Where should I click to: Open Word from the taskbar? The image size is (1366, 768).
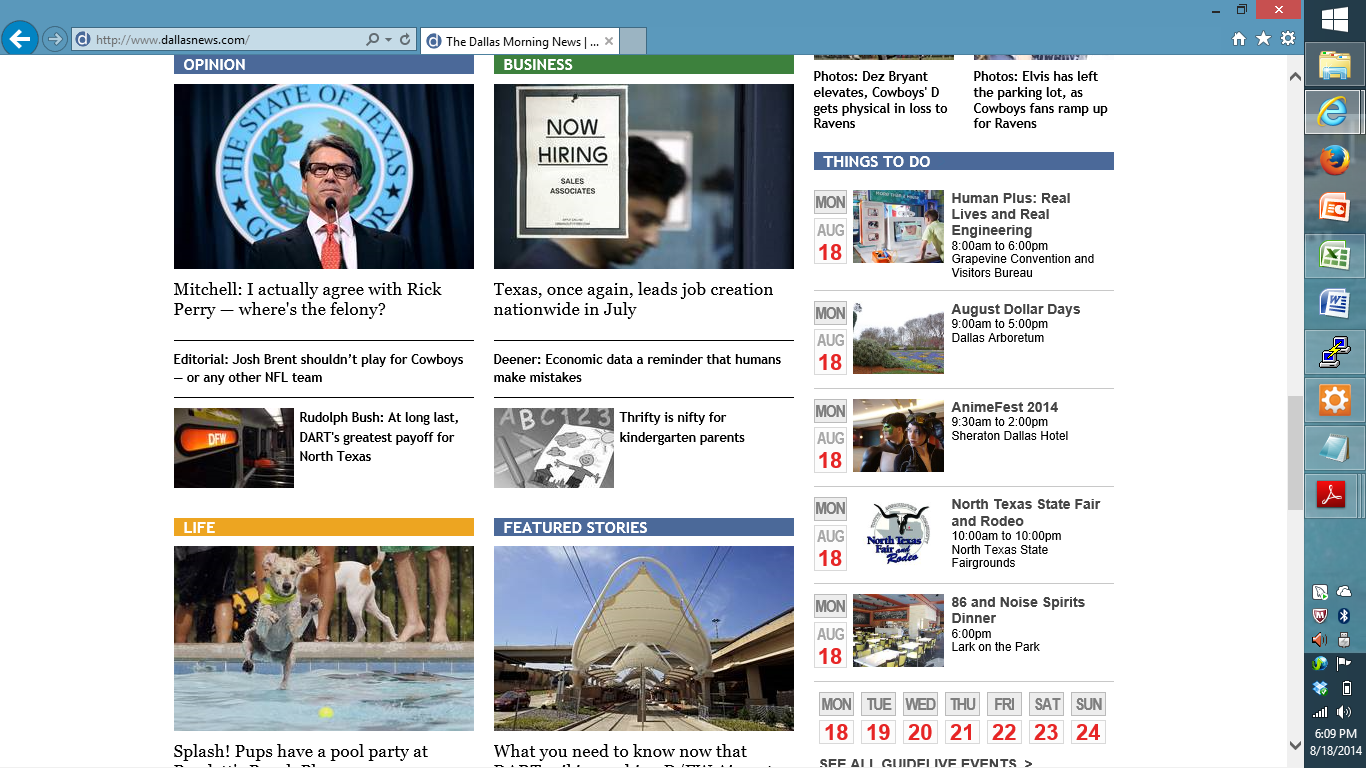click(x=1335, y=303)
